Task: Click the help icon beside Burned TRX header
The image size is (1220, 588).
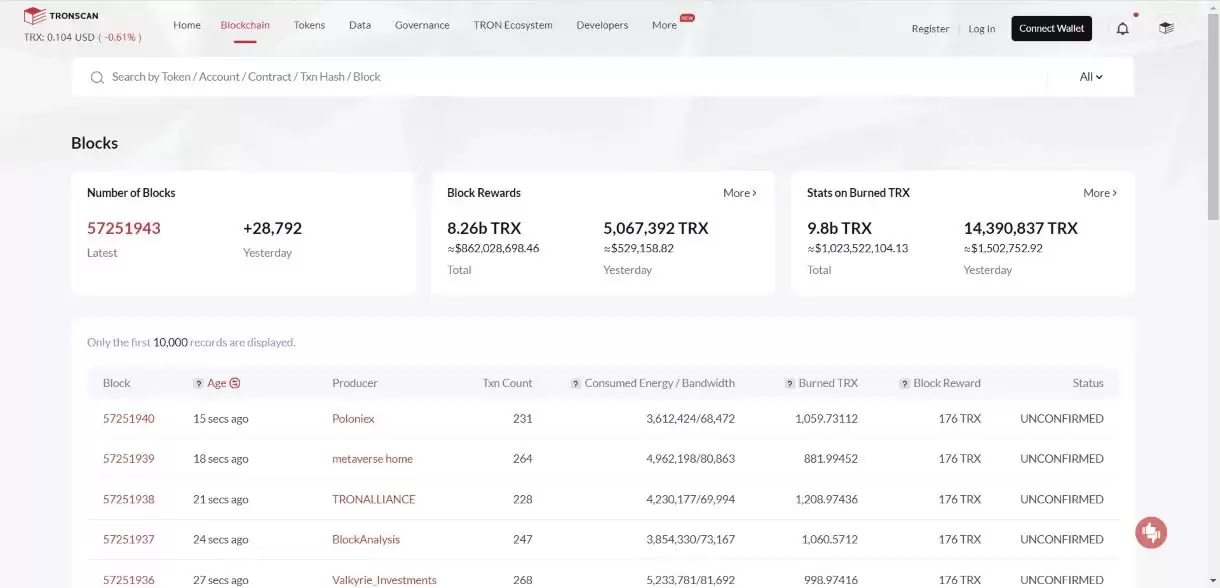Action: point(790,383)
